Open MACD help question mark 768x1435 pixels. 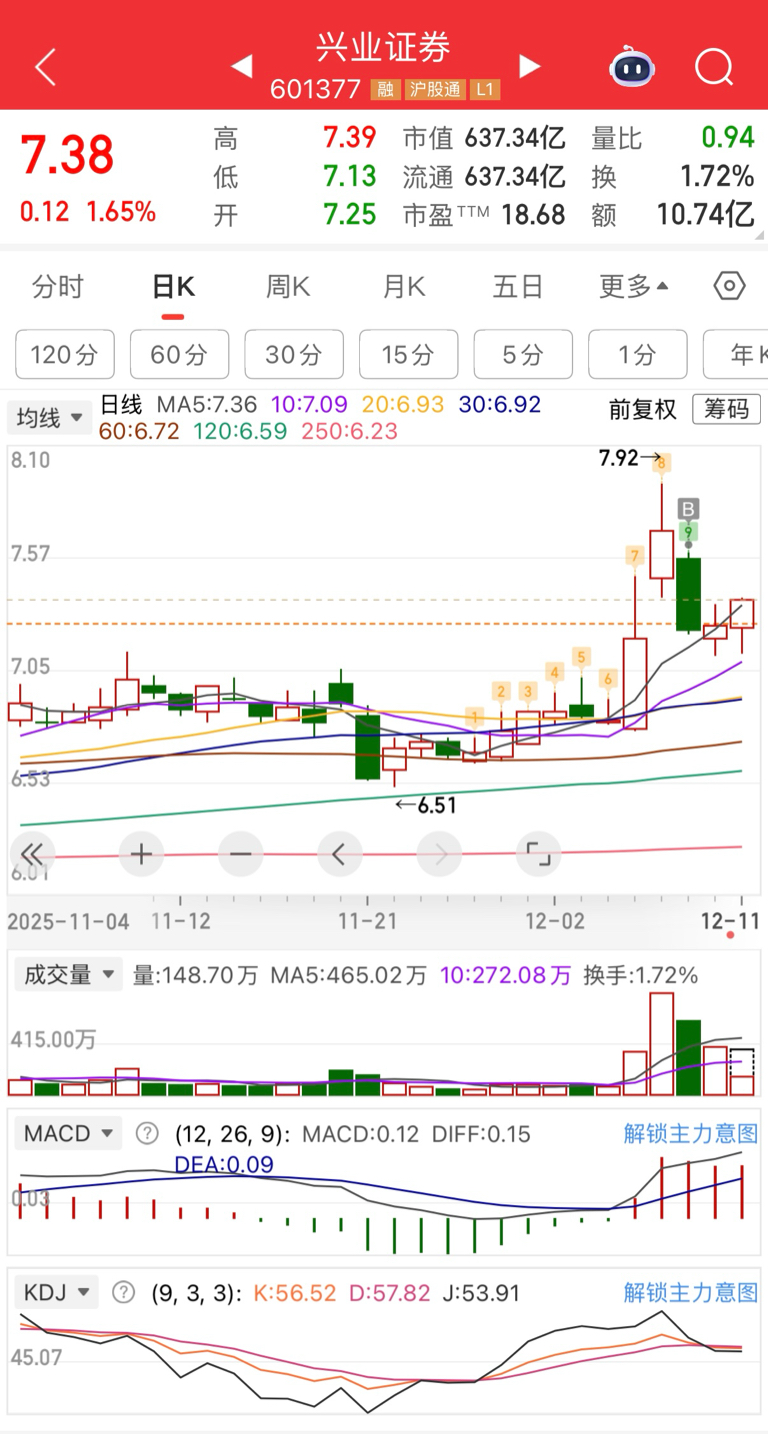(x=147, y=1134)
